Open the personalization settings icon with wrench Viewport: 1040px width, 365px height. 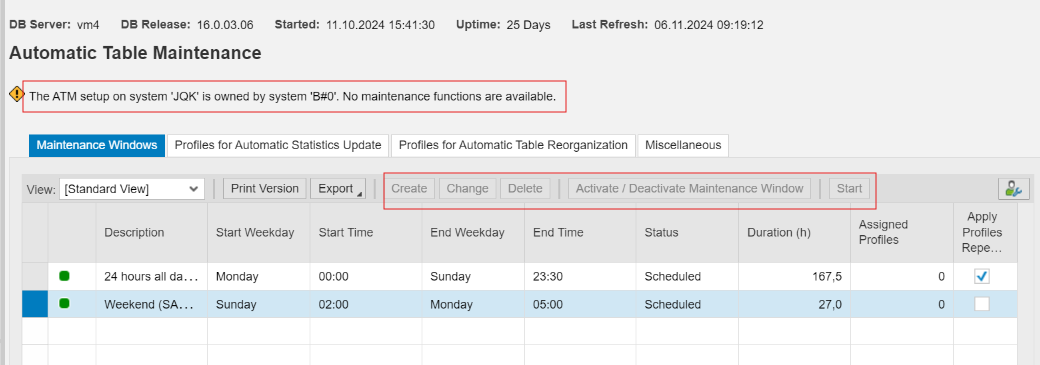click(1013, 189)
